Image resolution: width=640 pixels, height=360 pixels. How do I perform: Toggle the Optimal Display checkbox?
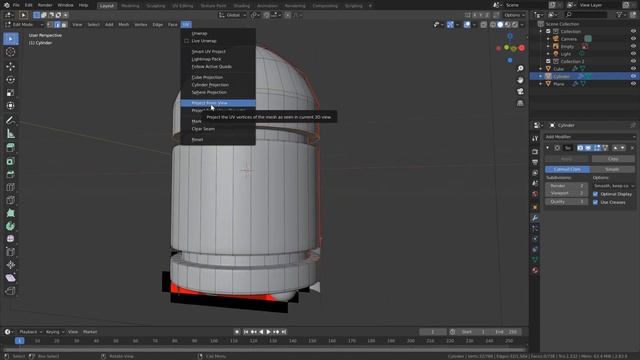click(x=595, y=194)
